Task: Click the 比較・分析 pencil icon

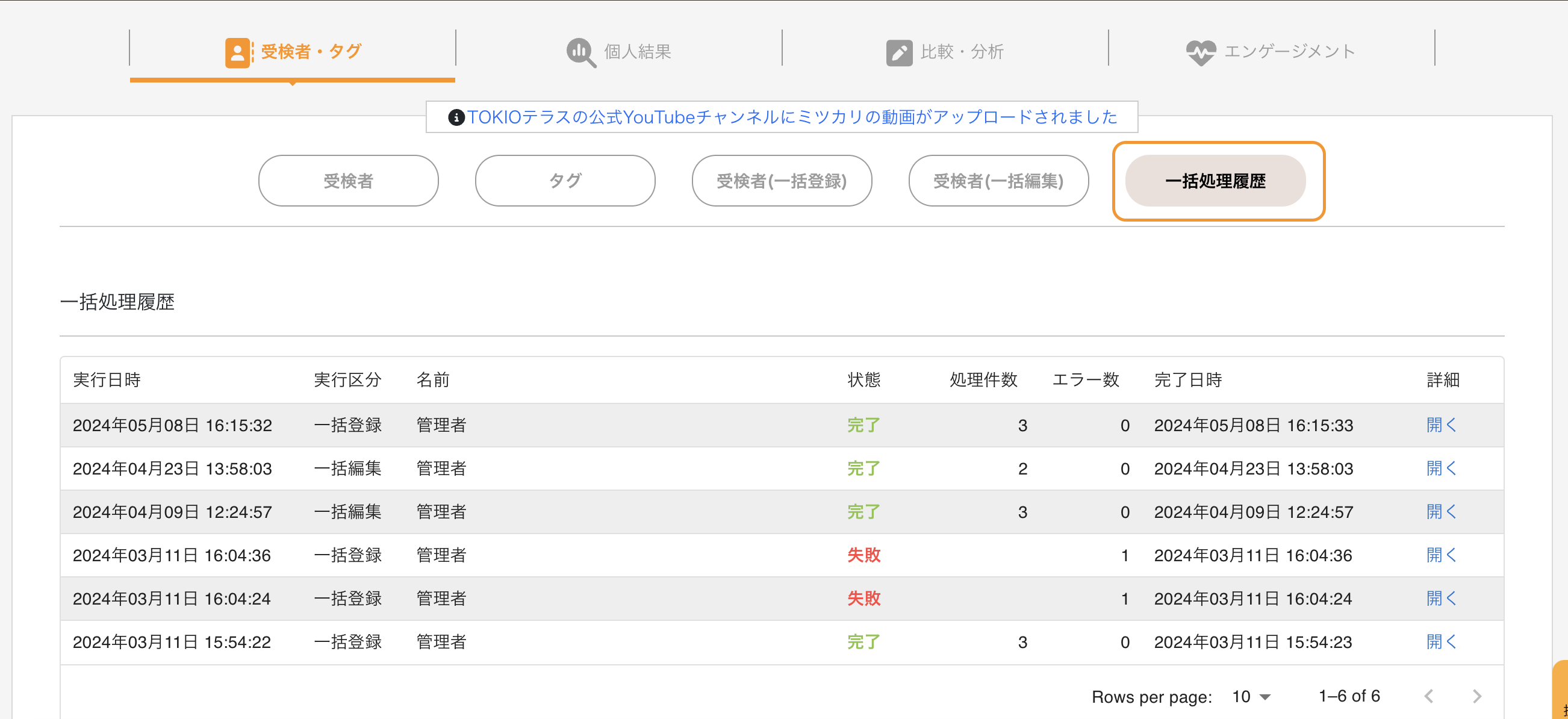Action: (898, 52)
